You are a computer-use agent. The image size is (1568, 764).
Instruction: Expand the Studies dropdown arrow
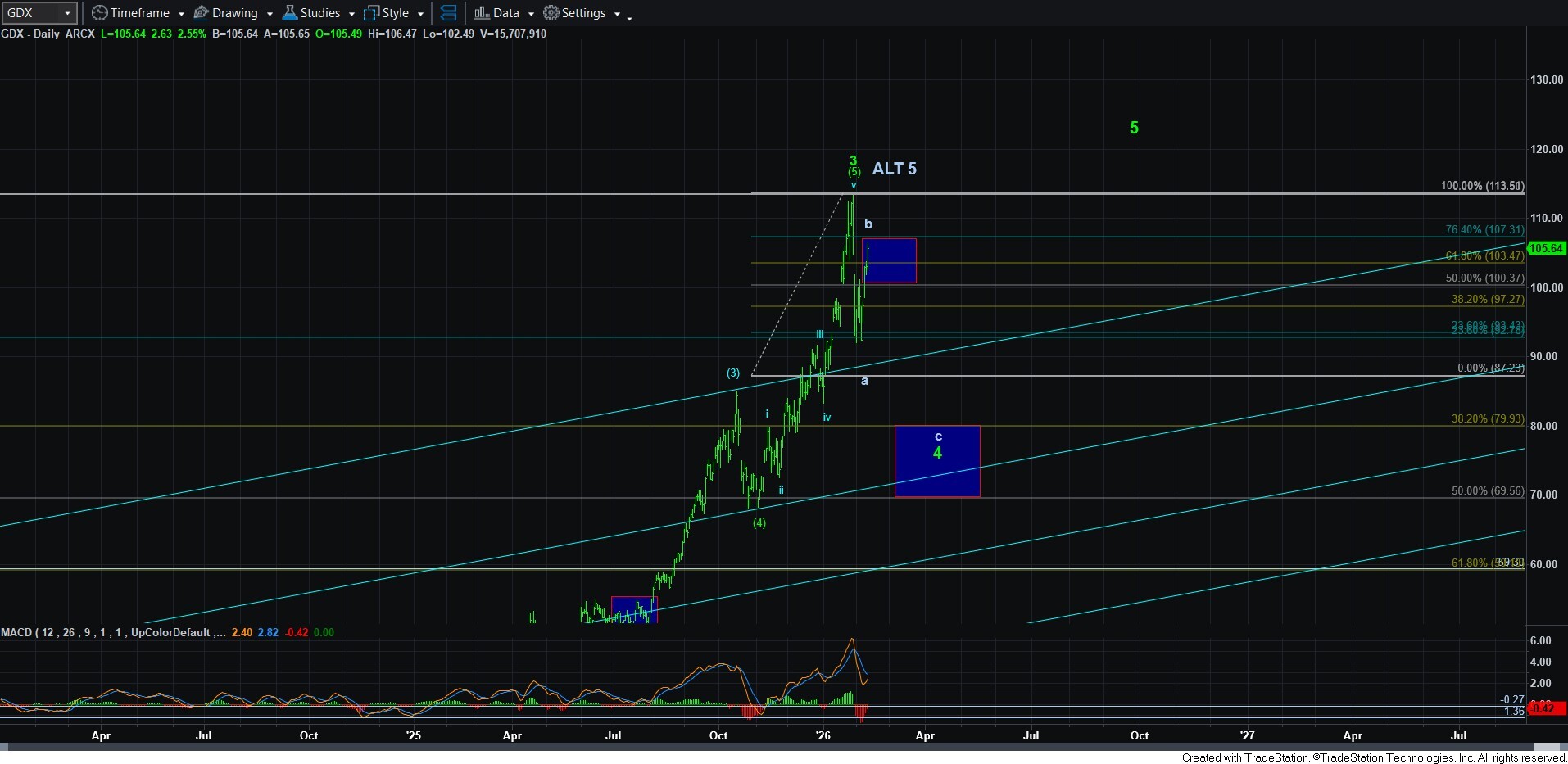tap(351, 14)
